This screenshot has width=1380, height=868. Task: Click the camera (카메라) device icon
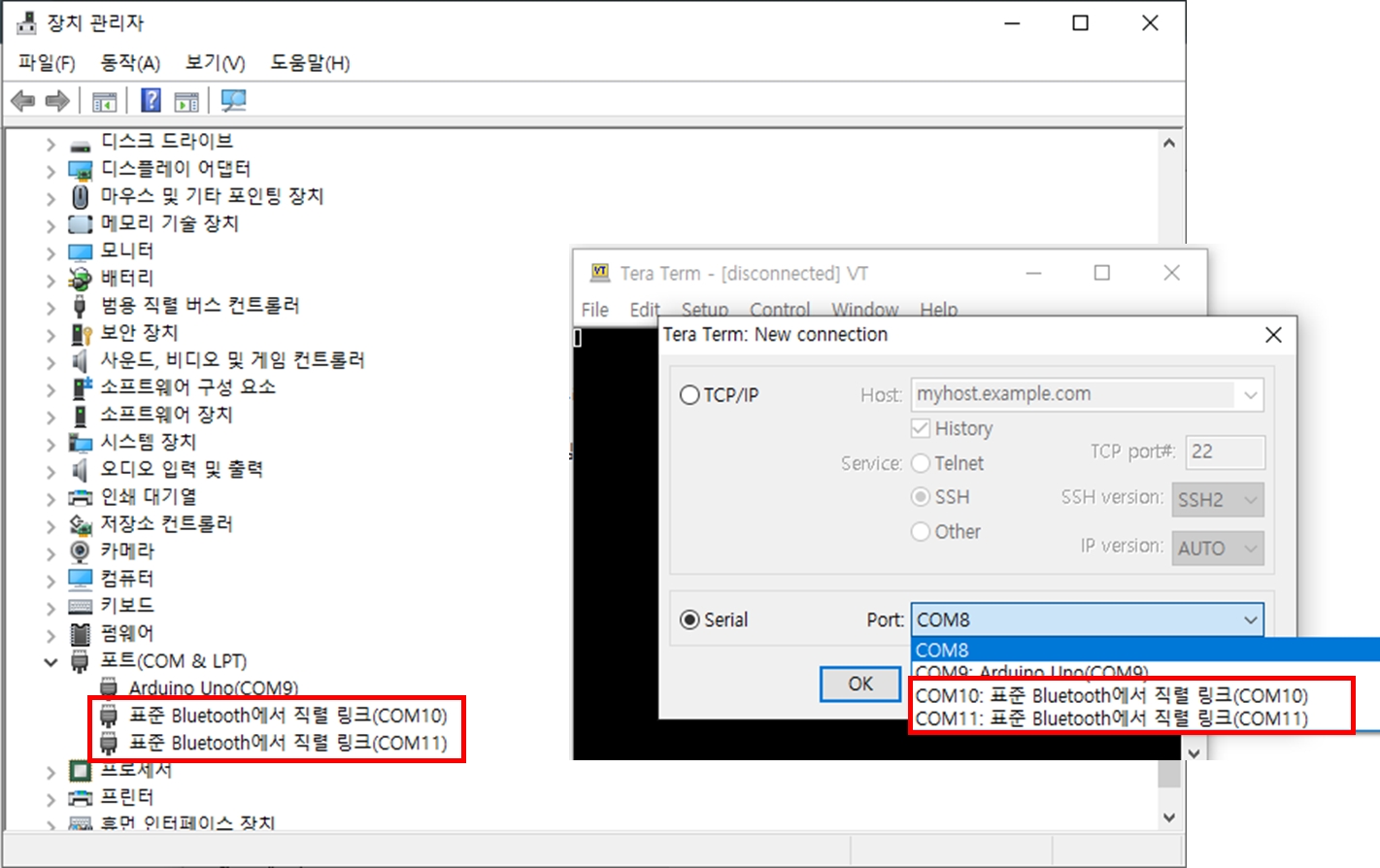tap(80, 551)
